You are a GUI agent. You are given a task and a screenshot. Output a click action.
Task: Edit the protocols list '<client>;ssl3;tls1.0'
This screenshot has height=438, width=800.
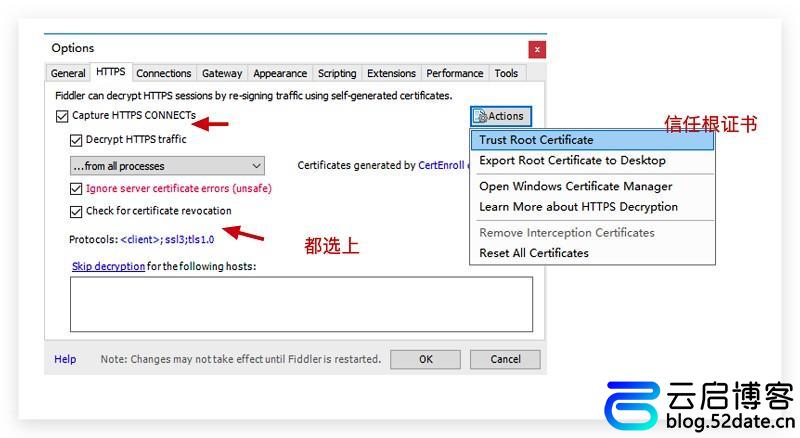tap(167, 239)
